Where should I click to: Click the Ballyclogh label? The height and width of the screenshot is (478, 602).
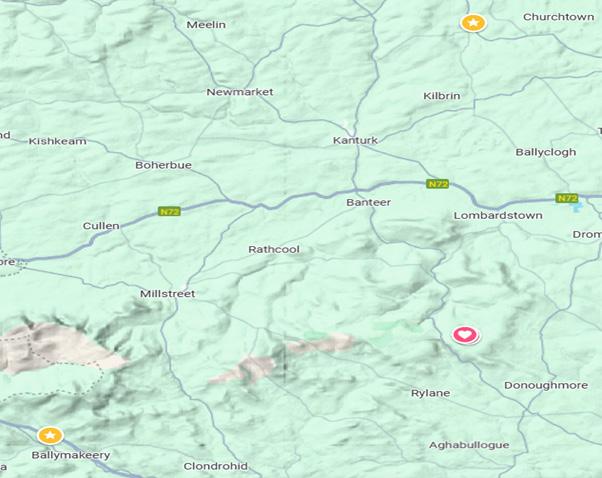pyautogui.click(x=546, y=152)
